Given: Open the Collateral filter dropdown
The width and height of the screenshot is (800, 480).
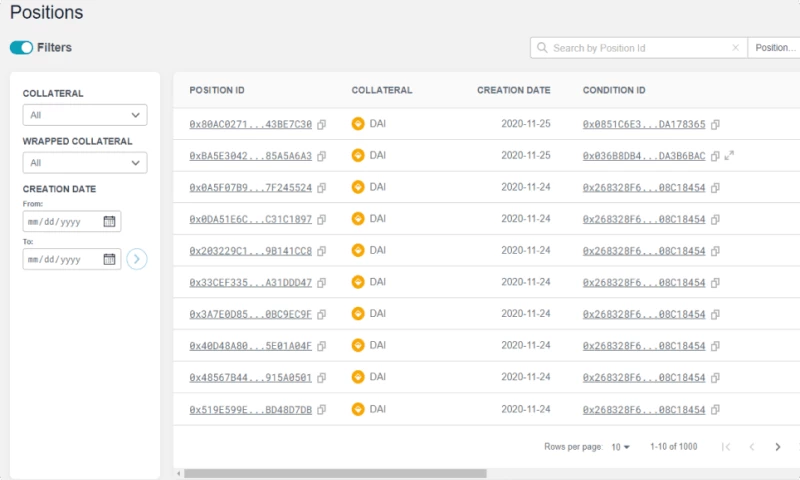Looking at the screenshot, I should (x=85, y=115).
